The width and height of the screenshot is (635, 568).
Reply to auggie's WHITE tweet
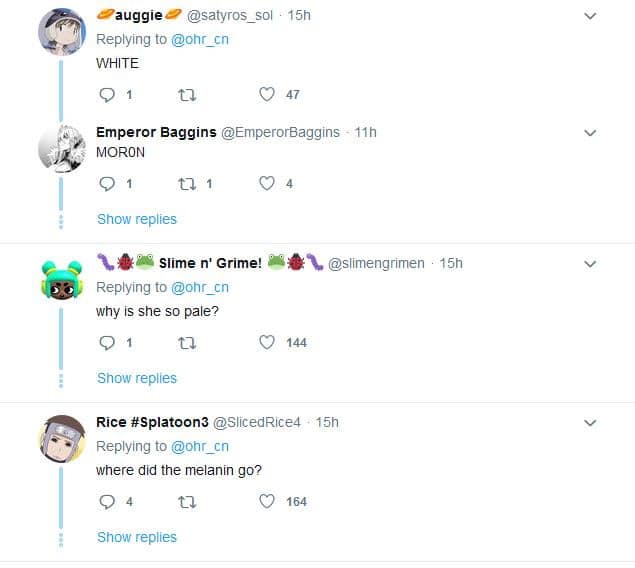pos(108,95)
